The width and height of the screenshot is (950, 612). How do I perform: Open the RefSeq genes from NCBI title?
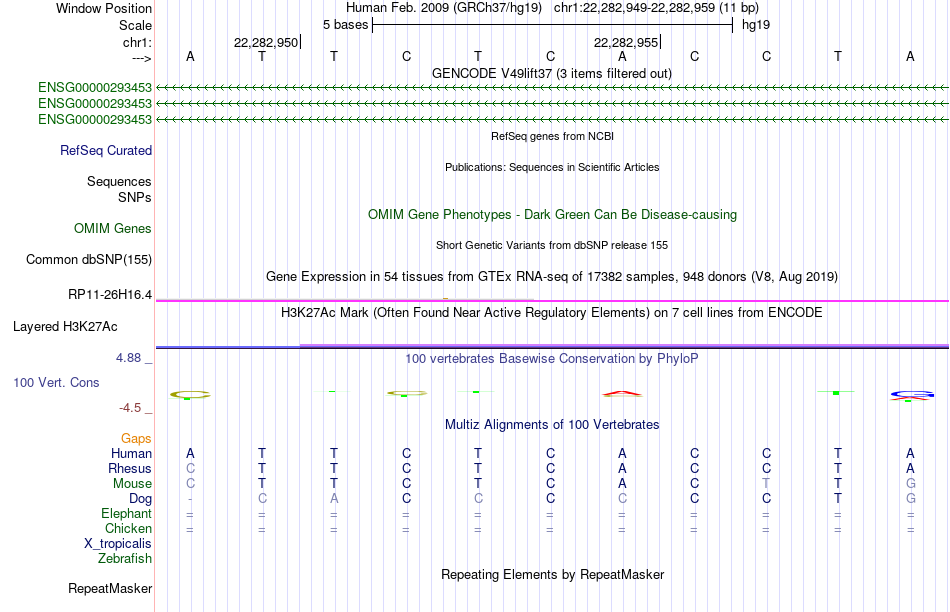click(552, 136)
